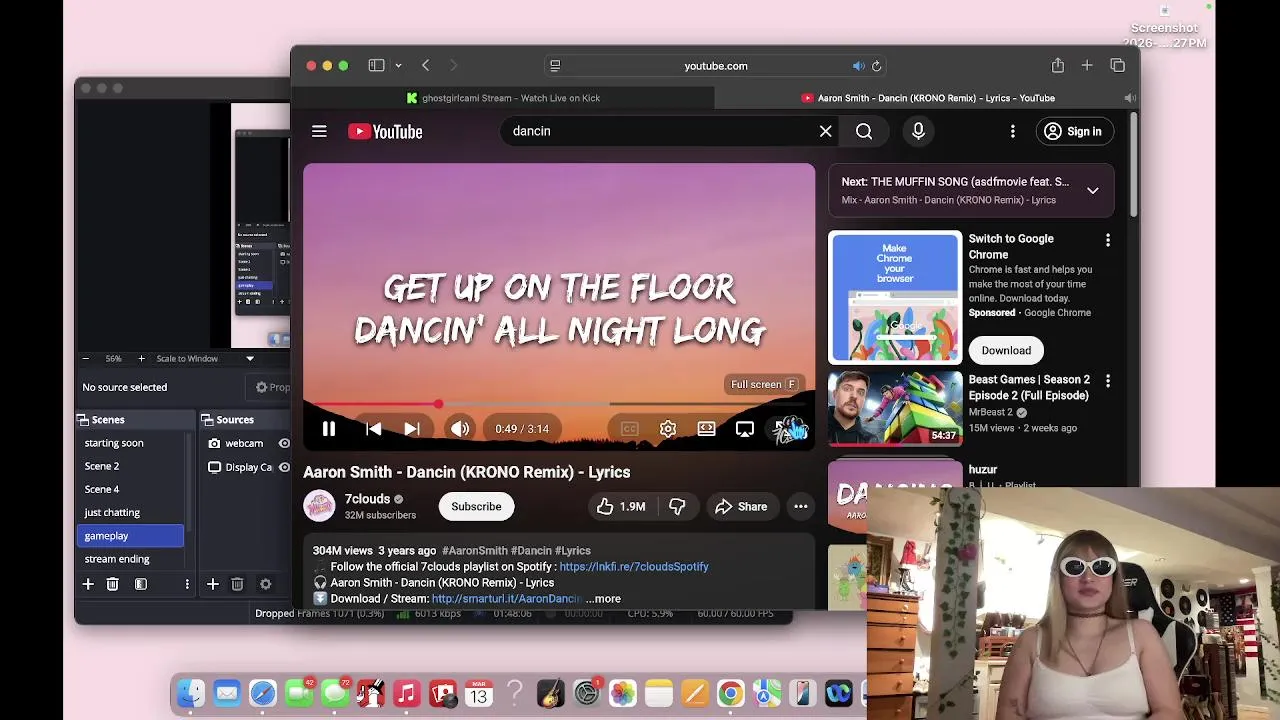
Task: Click Sign in button
Action: (x=1073, y=131)
